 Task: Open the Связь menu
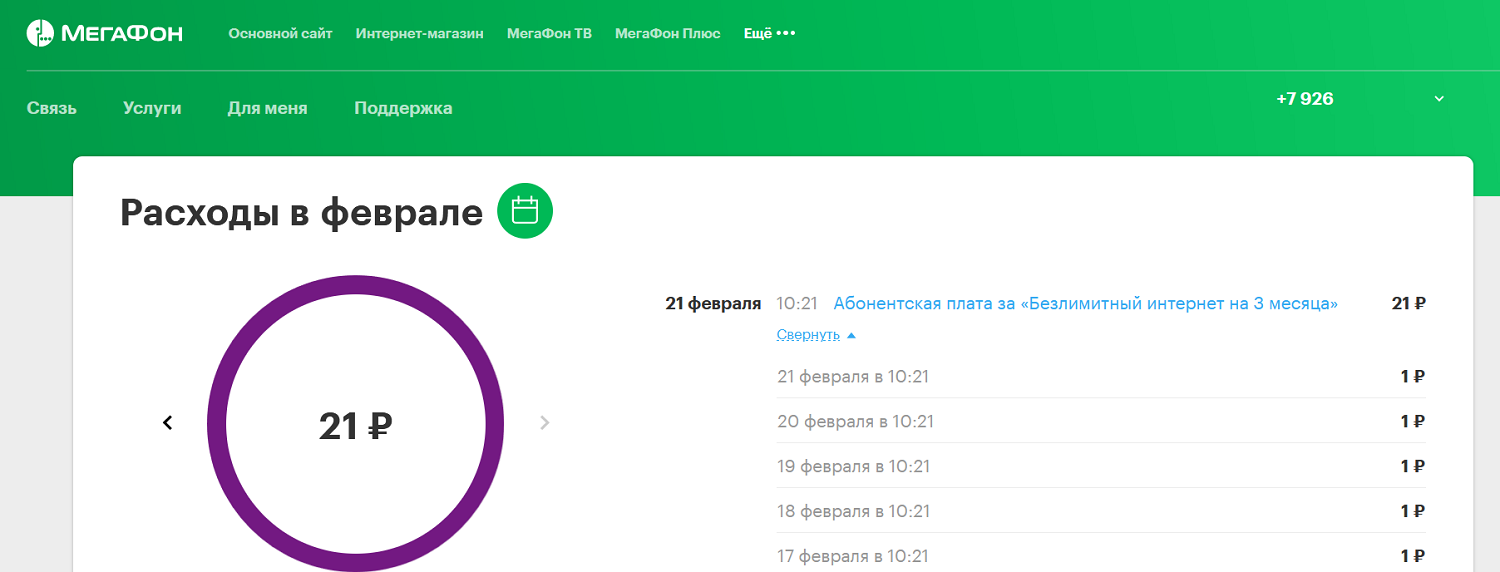click(52, 108)
